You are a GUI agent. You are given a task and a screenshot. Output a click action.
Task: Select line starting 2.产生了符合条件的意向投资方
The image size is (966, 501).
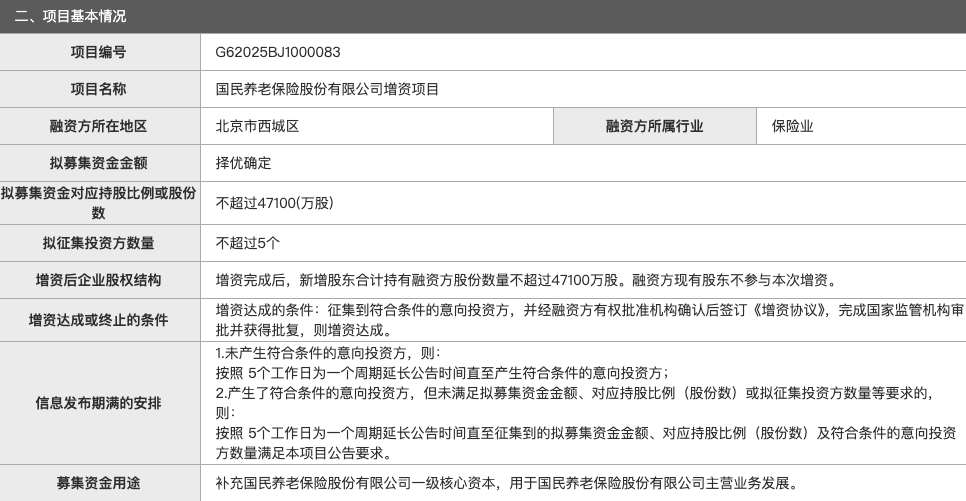[574, 393]
